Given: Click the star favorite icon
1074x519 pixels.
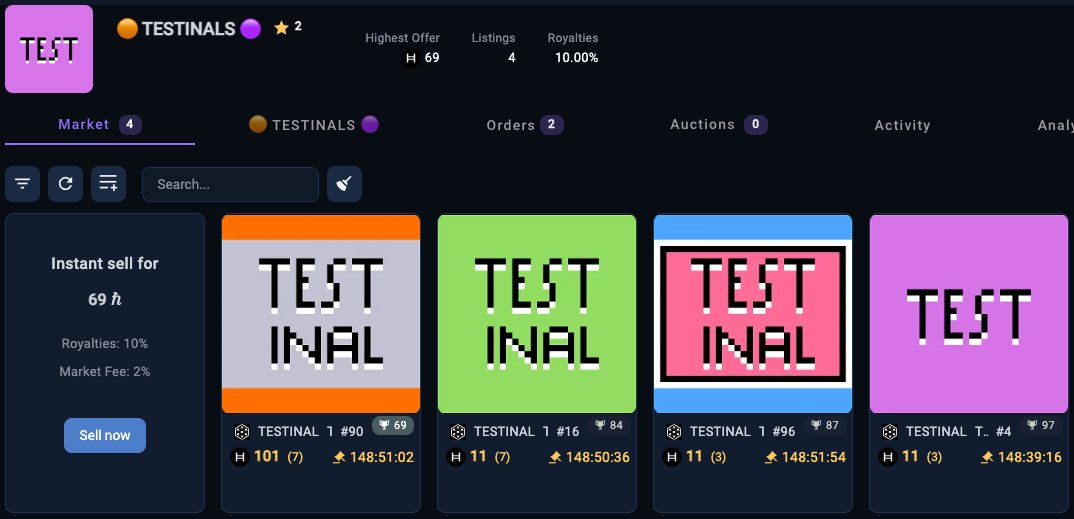Looking at the screenshot, I should 281,28.
